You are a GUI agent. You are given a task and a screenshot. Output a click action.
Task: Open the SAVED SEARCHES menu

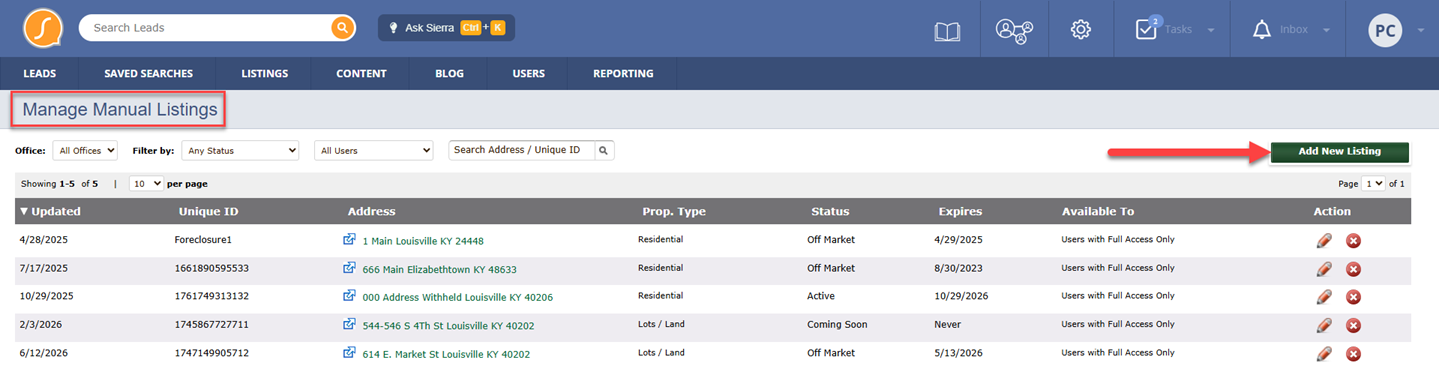pos(148,73)
